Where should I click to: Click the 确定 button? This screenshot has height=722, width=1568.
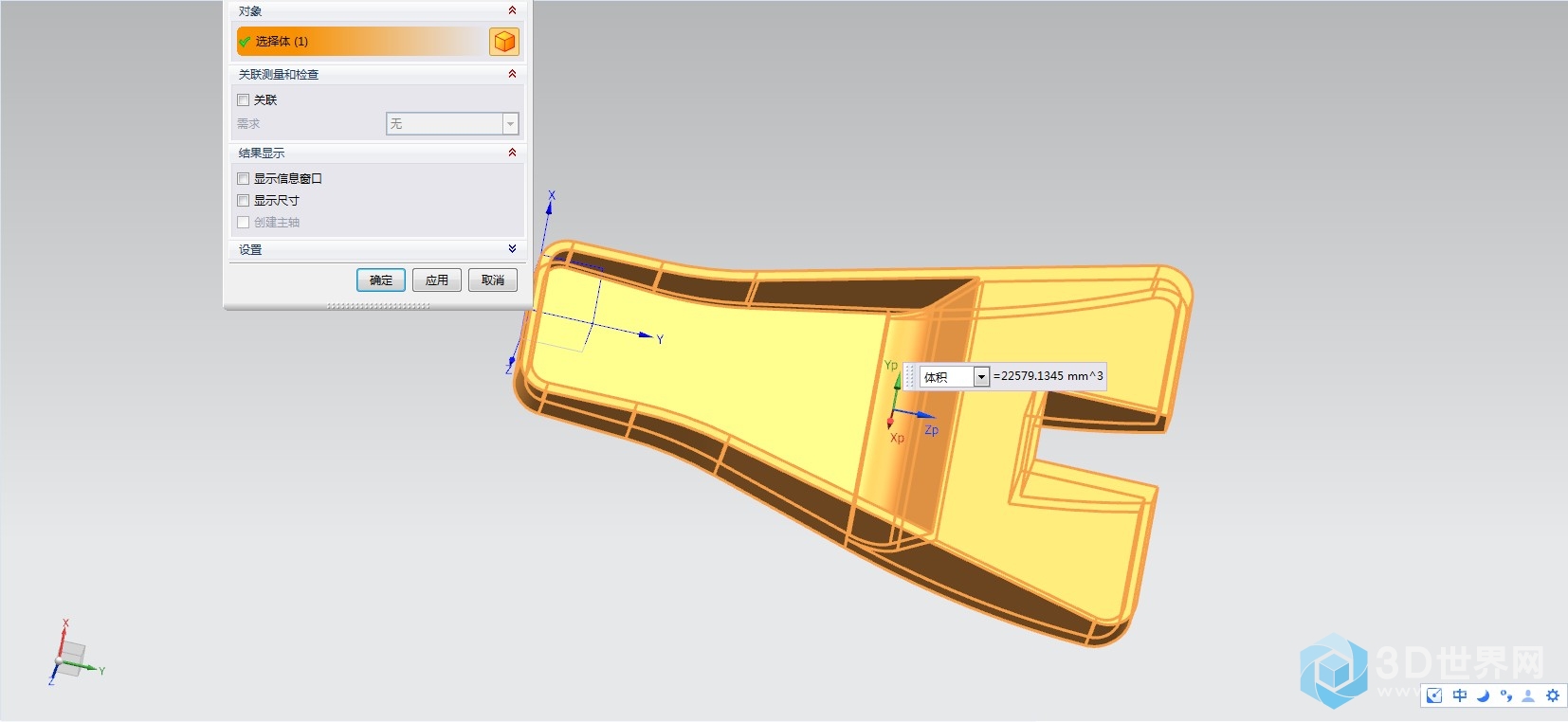381,280
